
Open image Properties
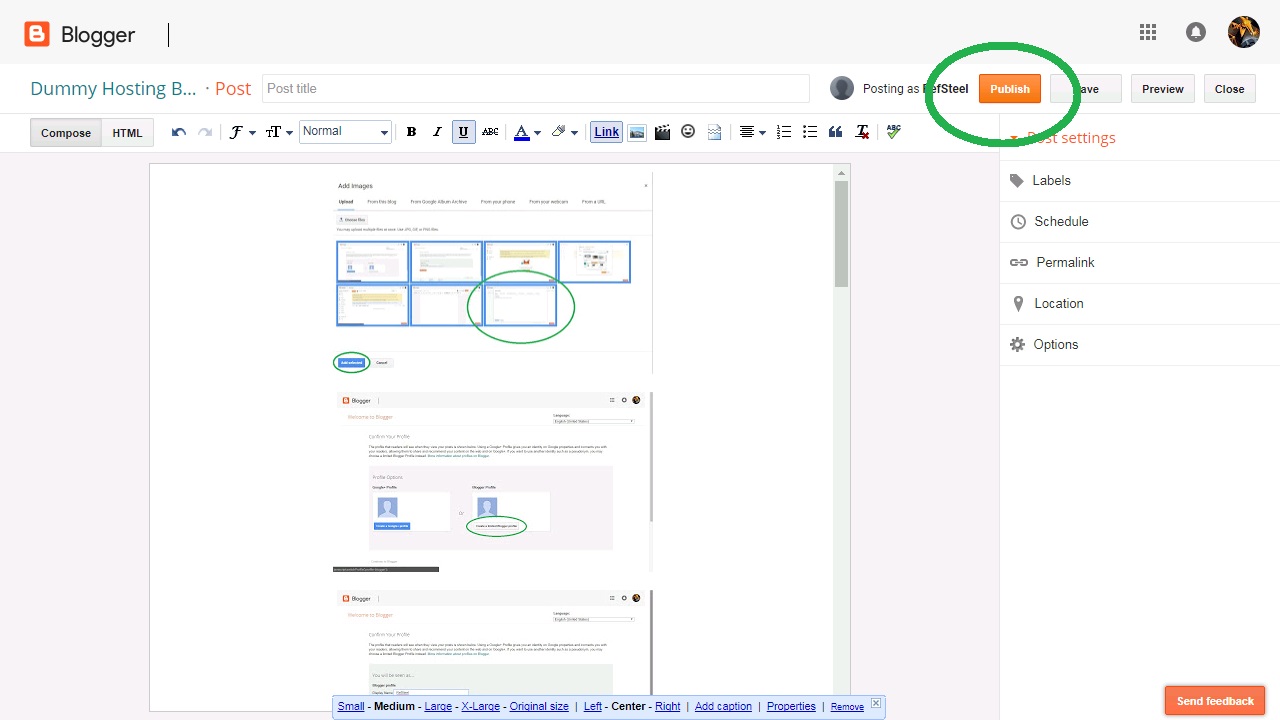791,706
